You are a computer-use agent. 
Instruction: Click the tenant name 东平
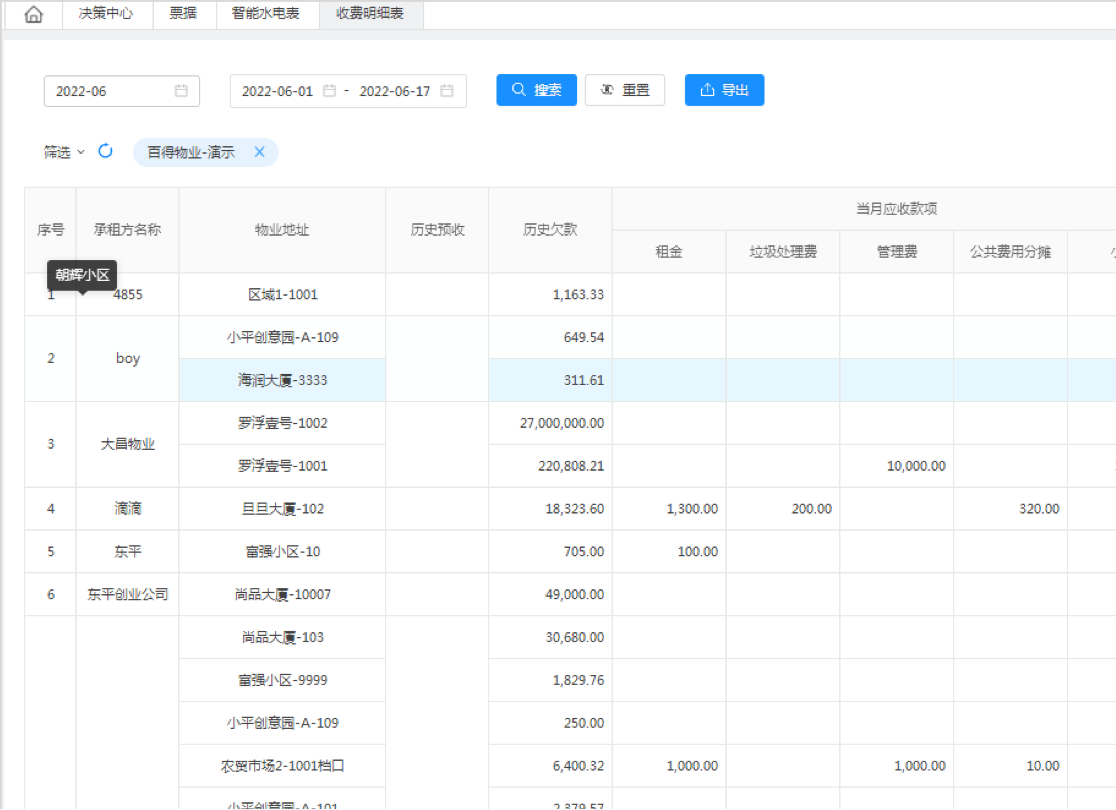[127, 551]
